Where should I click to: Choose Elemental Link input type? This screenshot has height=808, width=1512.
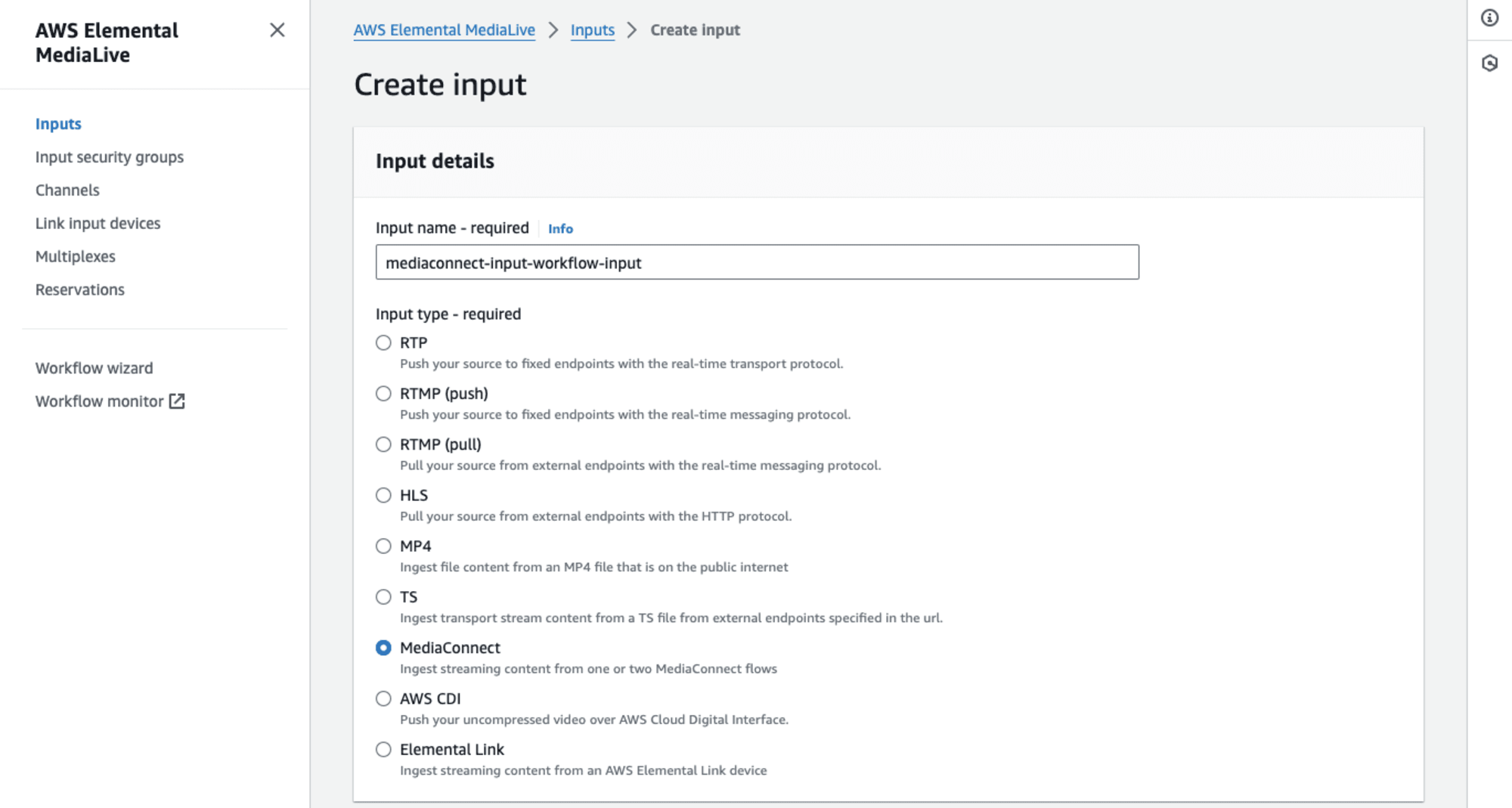[383, 749]
